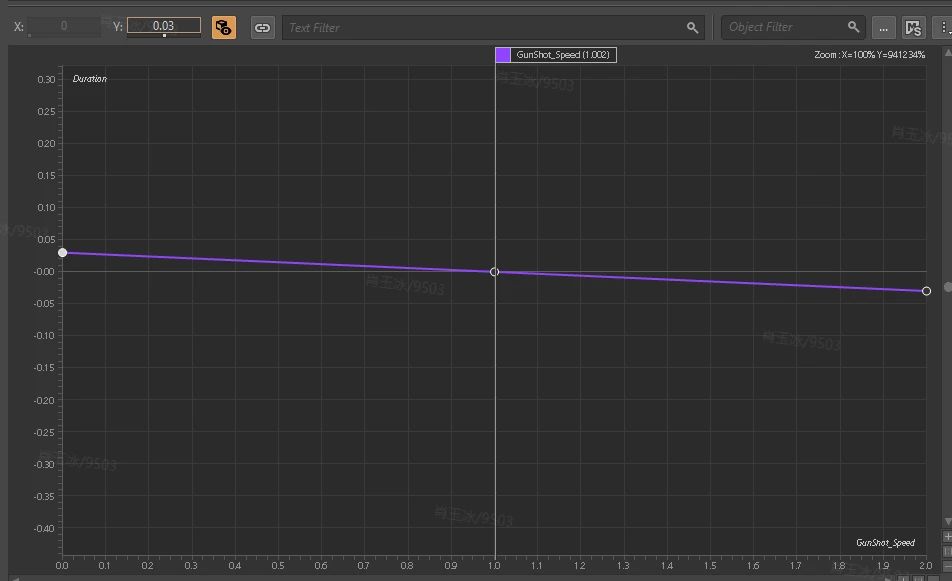This screenshot has height=581, width=952.
Task: Select the curve point at X 0.0
Action: [63, 253]
